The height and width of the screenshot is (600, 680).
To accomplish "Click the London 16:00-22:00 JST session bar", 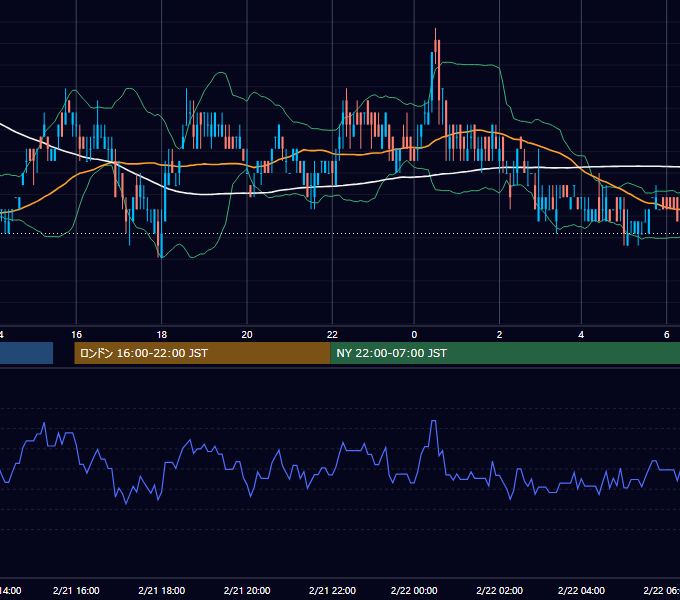I will pyautogui.click(x=202, y=353).
